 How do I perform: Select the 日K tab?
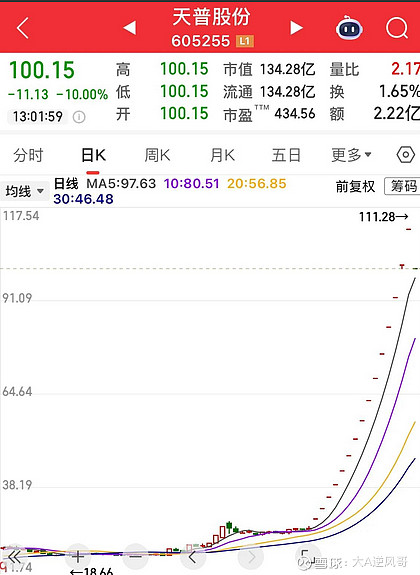[x=93, y=155]
